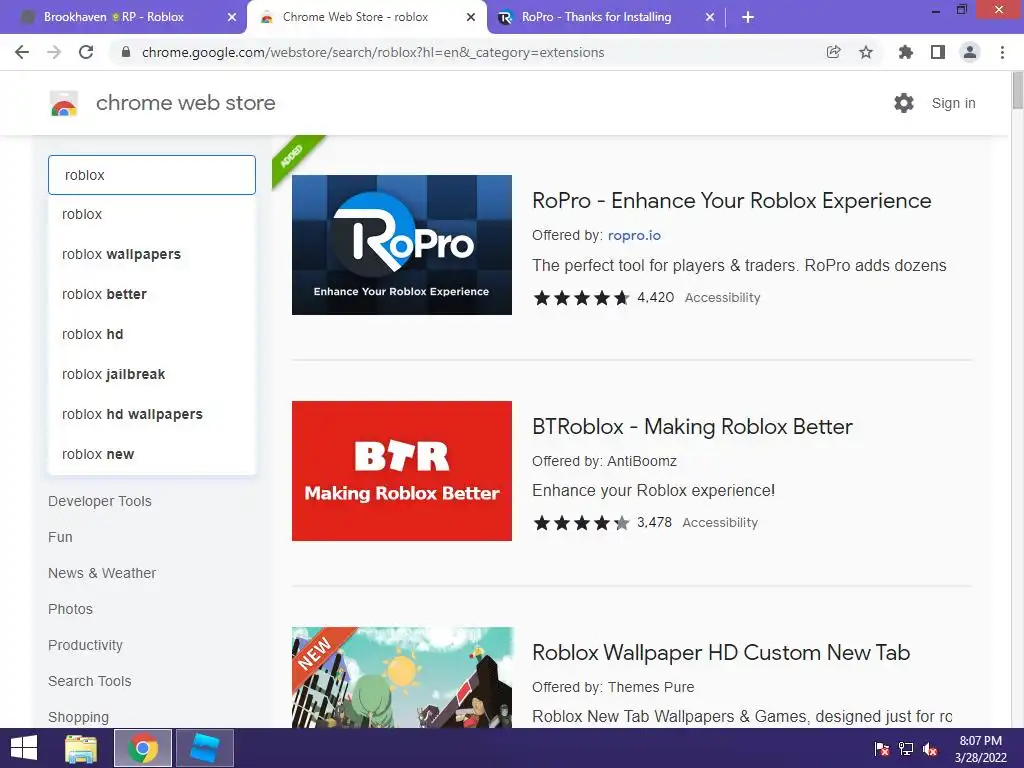This screenshot has width=1024, height=768.
Task: Click 'Offered by: AntiBoomz' text
Action: (604, 461)
